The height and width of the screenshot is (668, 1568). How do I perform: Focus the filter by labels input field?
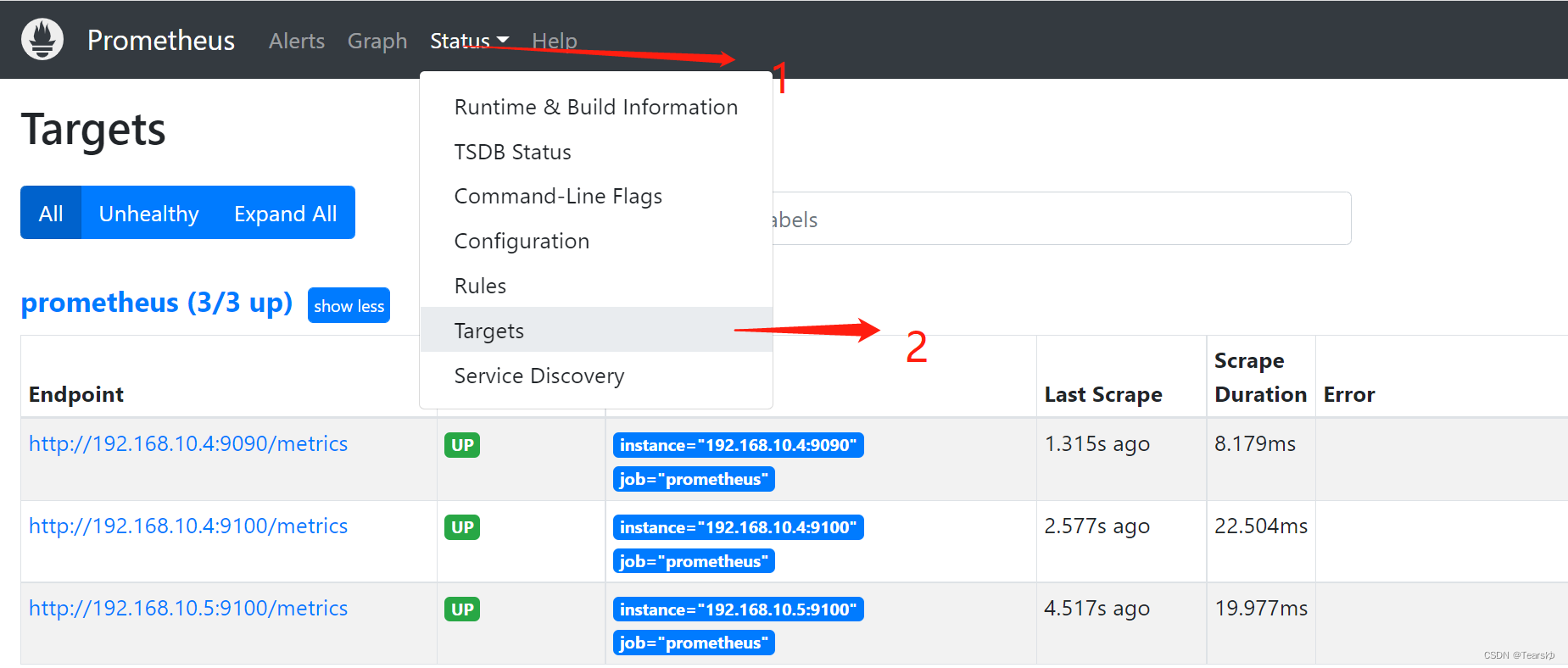point(1062,219)
